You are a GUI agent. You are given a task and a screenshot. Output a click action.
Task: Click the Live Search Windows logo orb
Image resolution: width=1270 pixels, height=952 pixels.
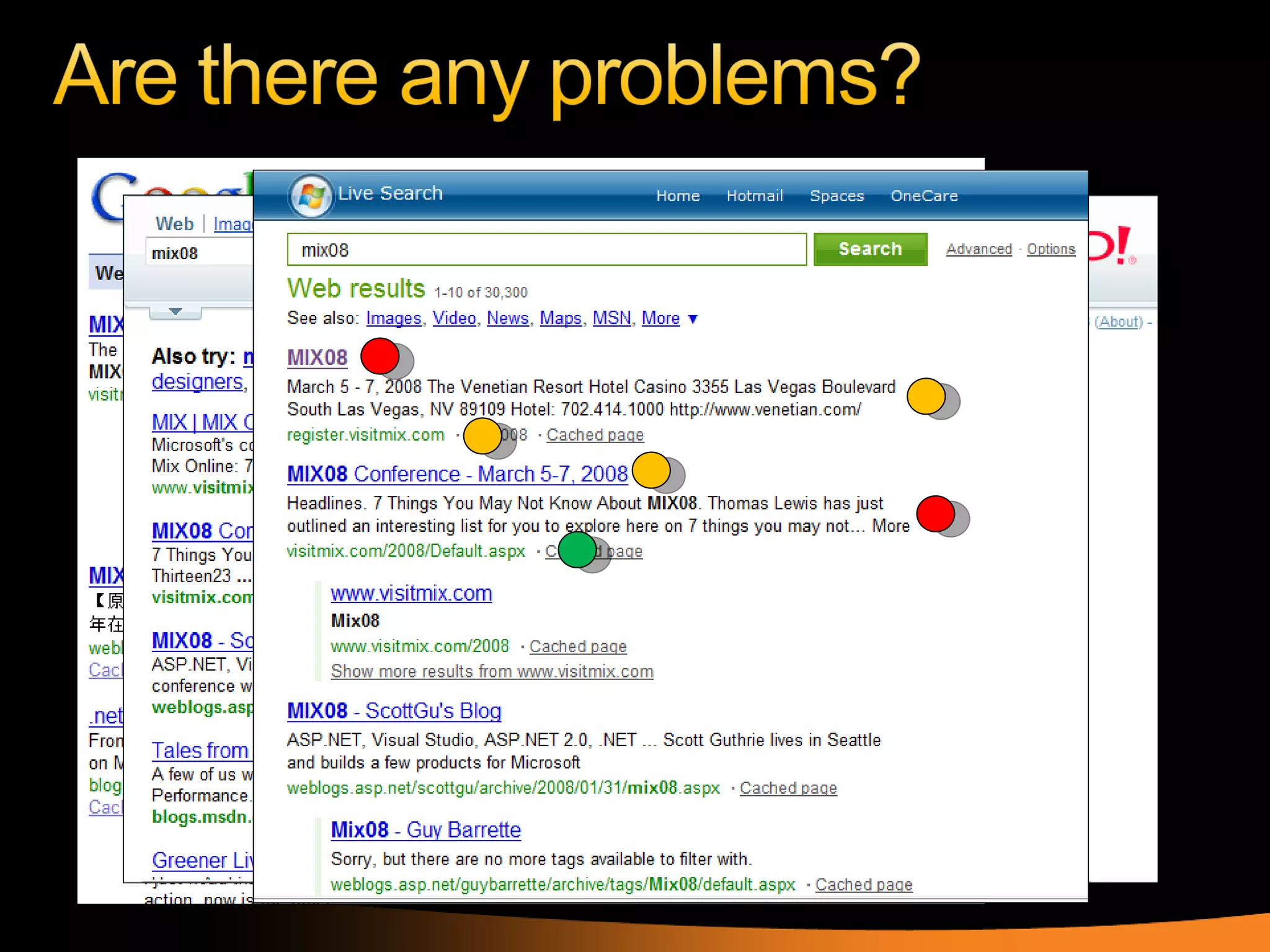pos(311,196)
